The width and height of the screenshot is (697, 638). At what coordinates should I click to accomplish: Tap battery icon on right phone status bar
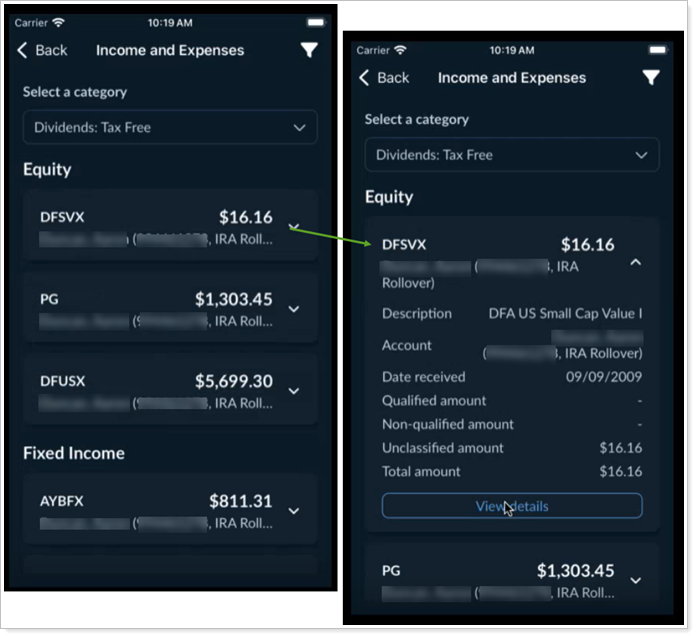click(657, 50)
